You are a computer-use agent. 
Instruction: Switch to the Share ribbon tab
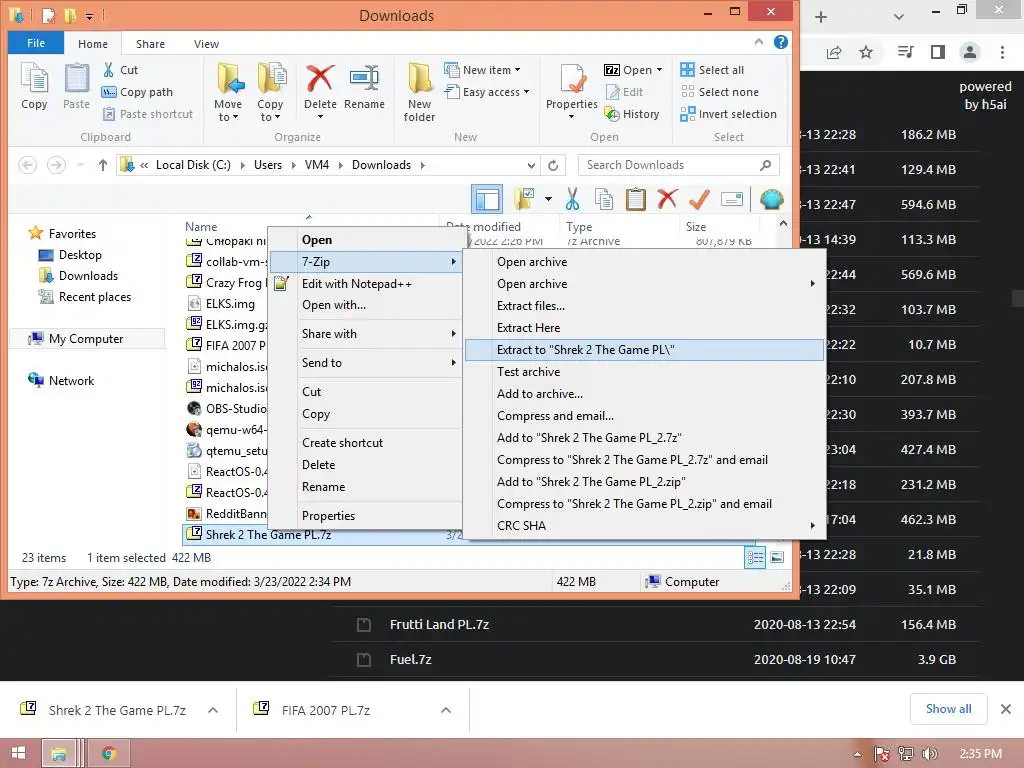pyautogui.click(x=150, y=44)
